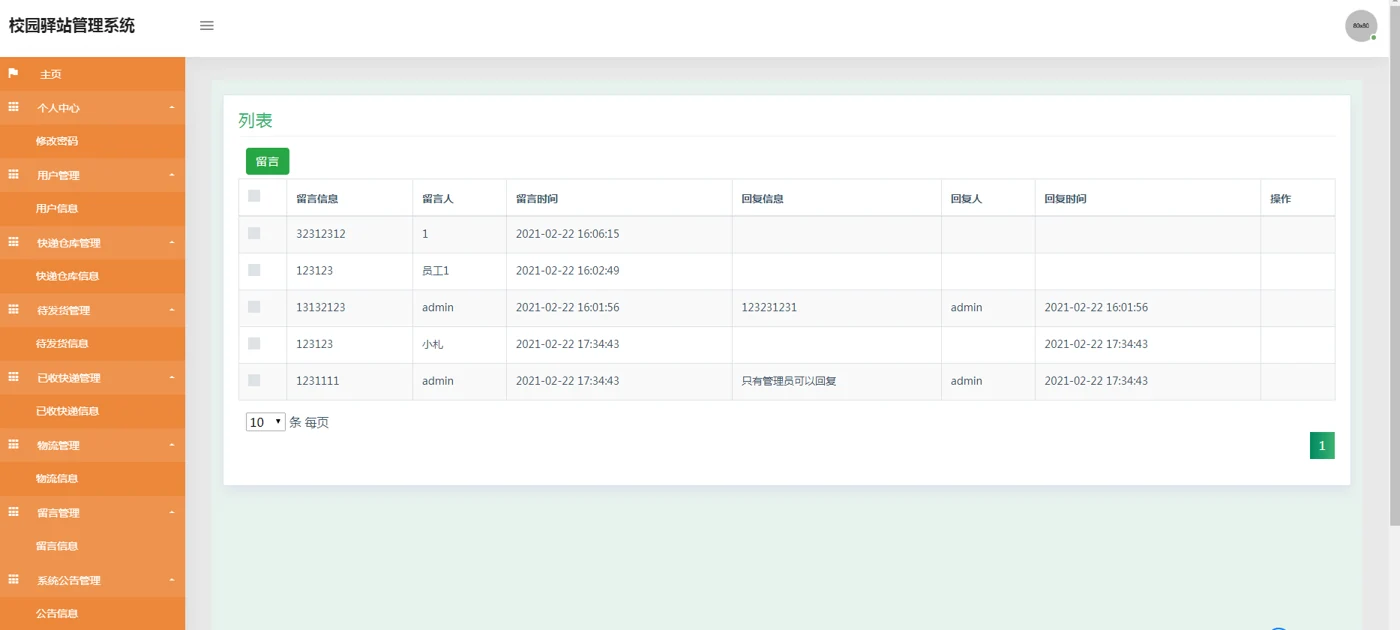
Task: Click the hamburger menu toggle icon
Action: [x=207, y=26]
